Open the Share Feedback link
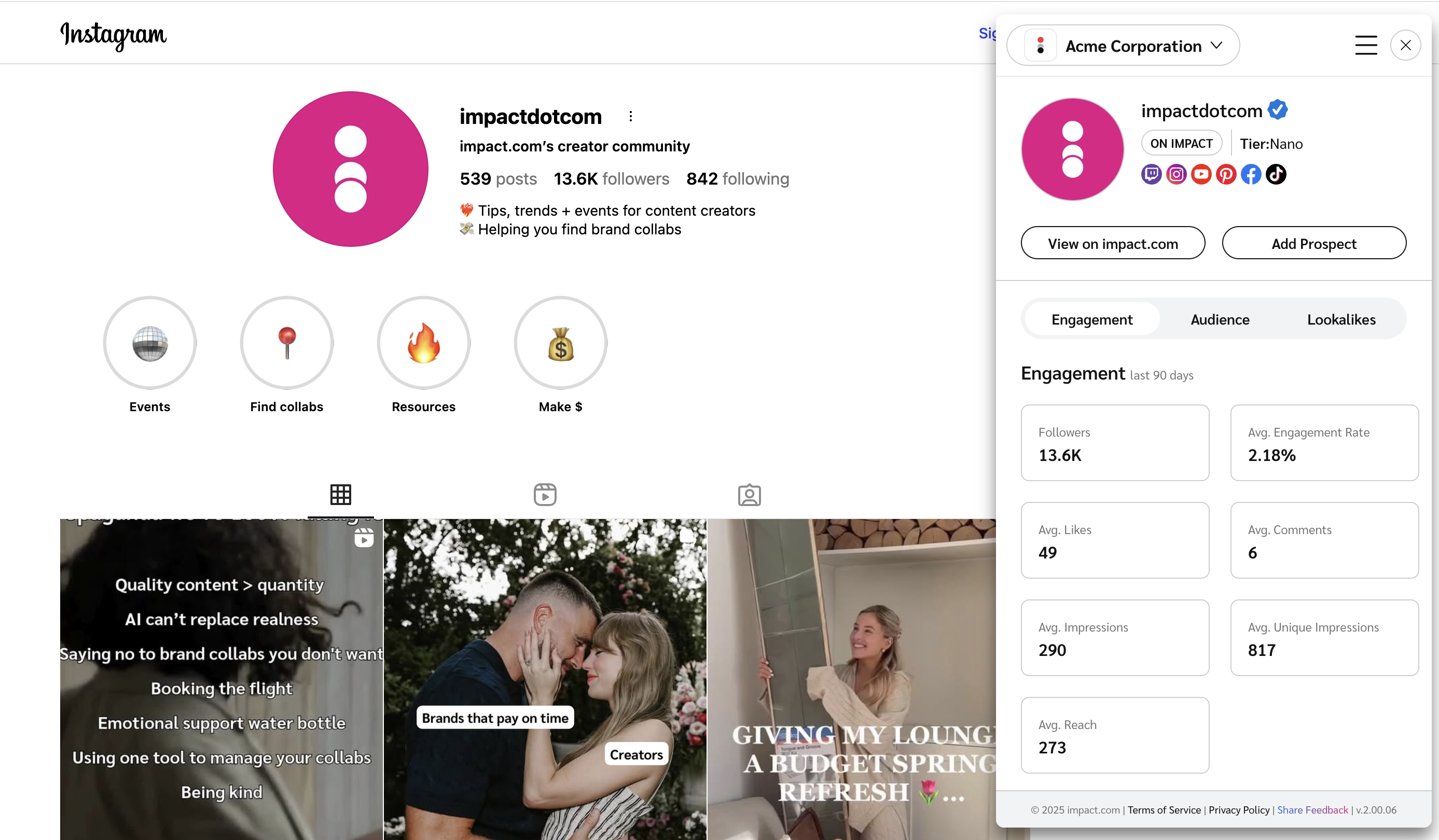The width and height of the screenshot is (1439, 840). coord(1312,810)
